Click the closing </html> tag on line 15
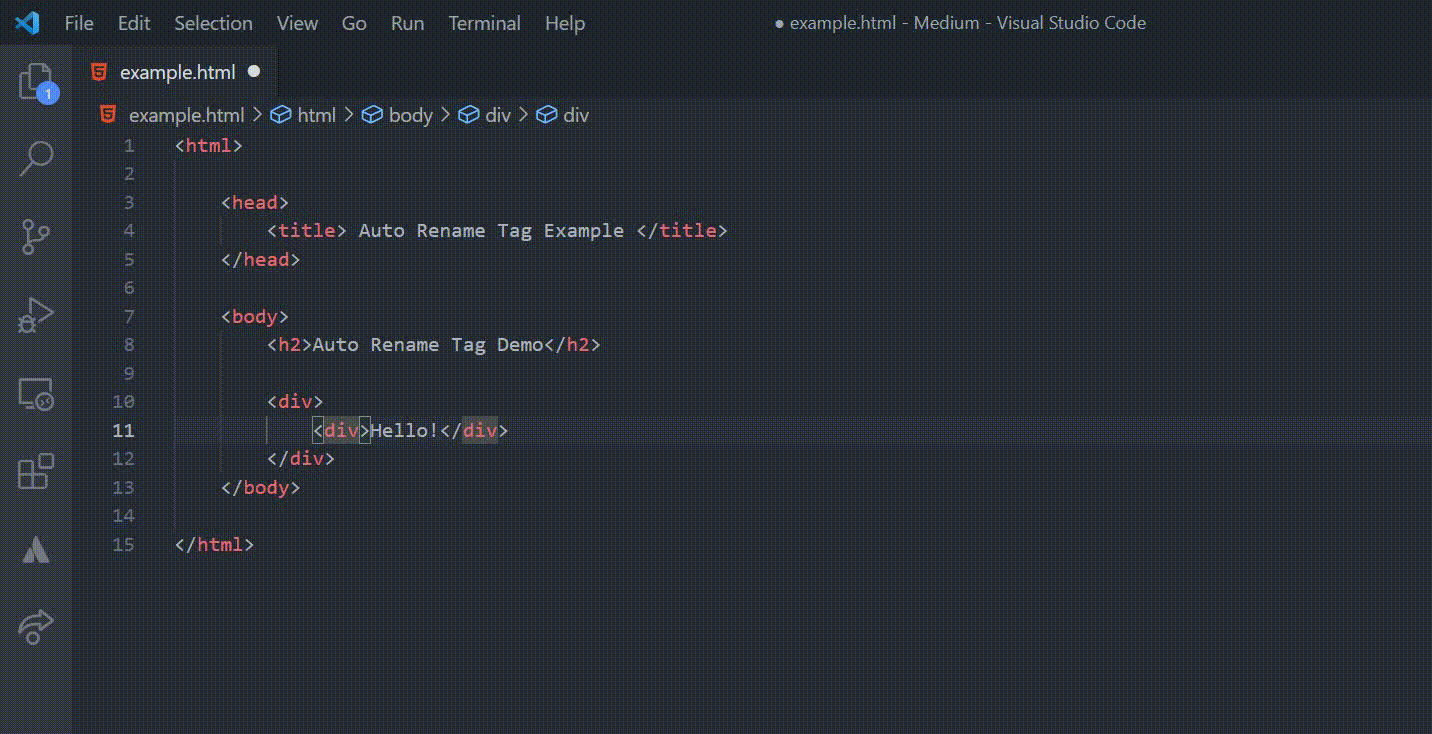The width and height of the screenshot is (1432, 734). tap(215, 545)
